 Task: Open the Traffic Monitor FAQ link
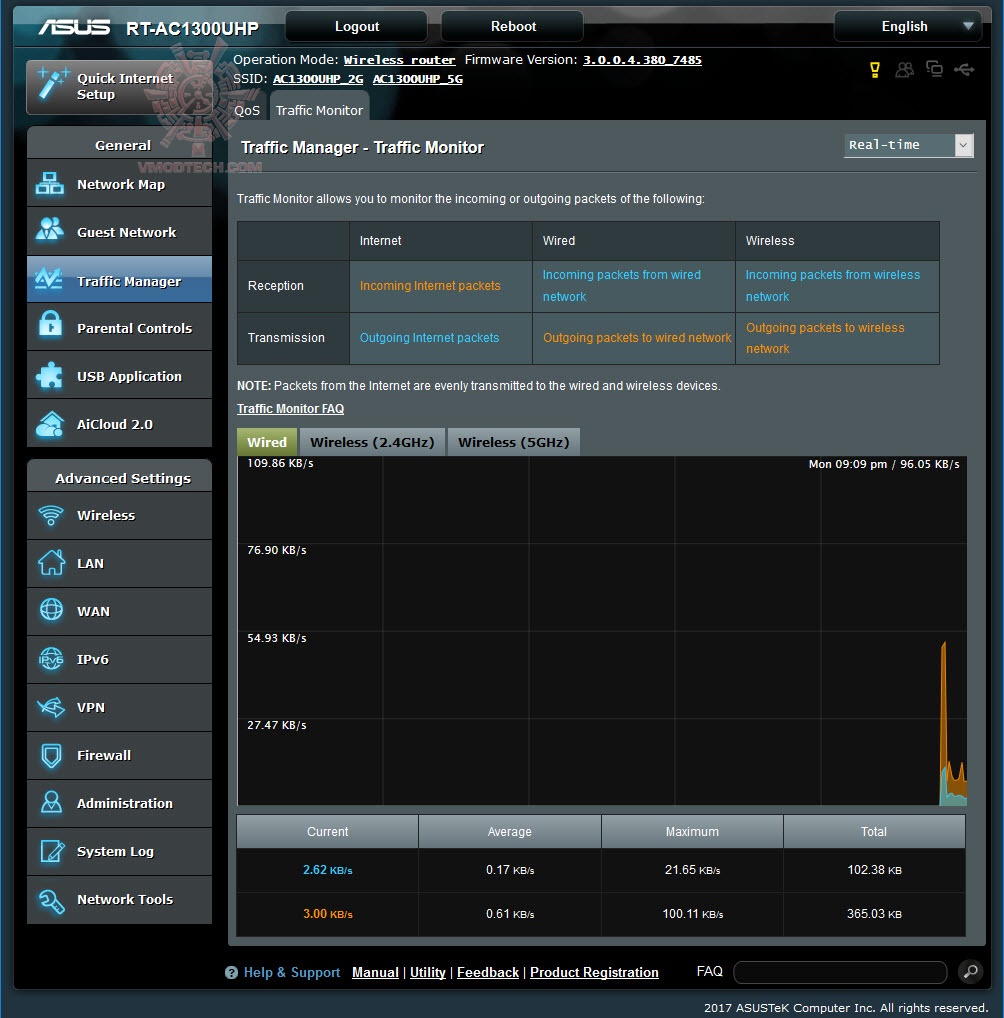(290, 408)
